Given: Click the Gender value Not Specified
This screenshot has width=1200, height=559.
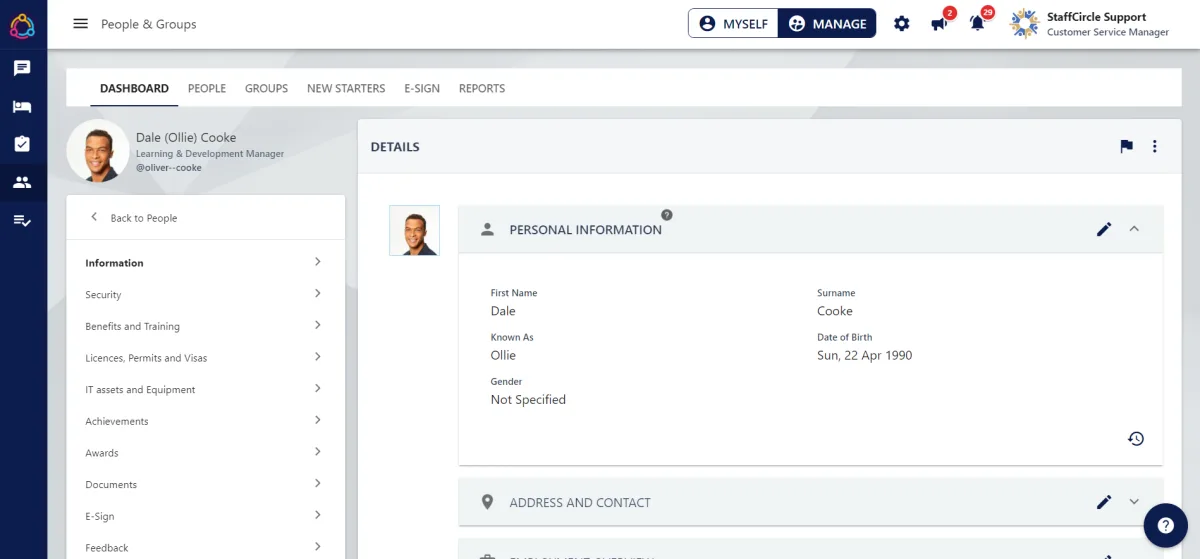Looking at the screenshot, I should click(528, 399).
